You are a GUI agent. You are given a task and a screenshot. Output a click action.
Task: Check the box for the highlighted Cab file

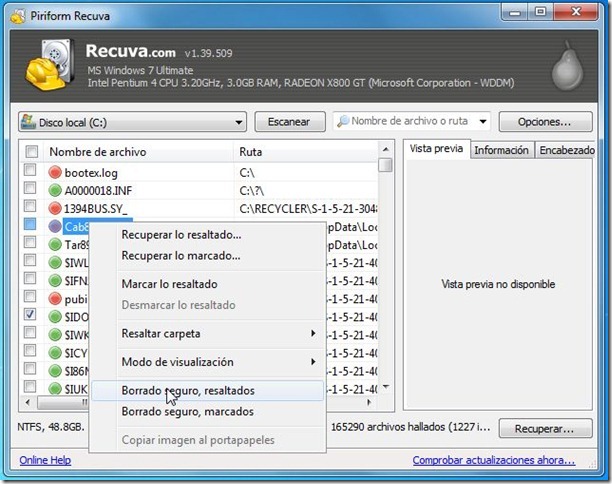(x=30, y=224)
